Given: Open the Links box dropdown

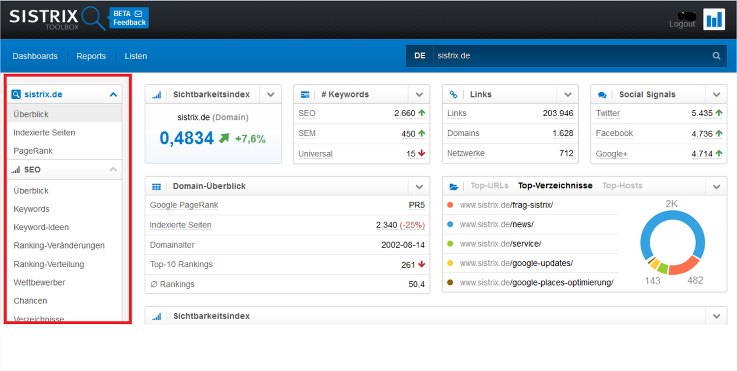Looking at the screenshot, I should pos(568,95).
